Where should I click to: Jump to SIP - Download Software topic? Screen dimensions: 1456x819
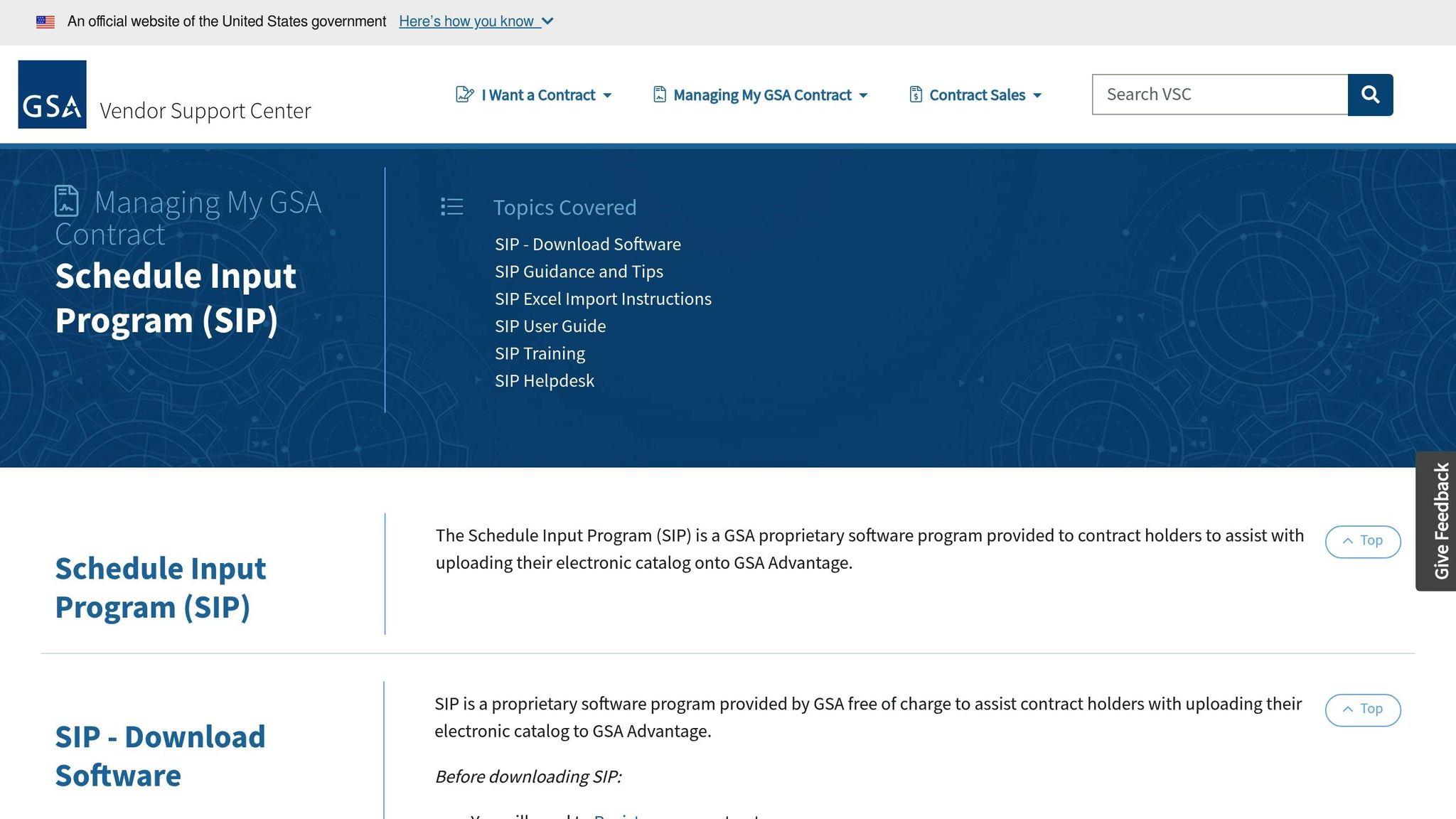pos(588,245)
